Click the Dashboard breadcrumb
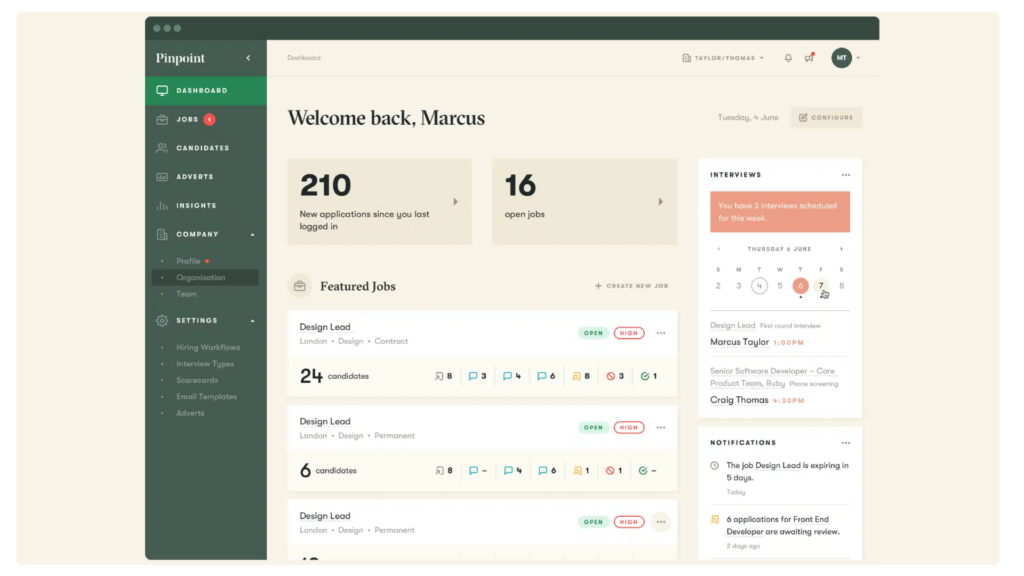The height and width of the screenshot is (576, 1024). click(x=304, y=58)
